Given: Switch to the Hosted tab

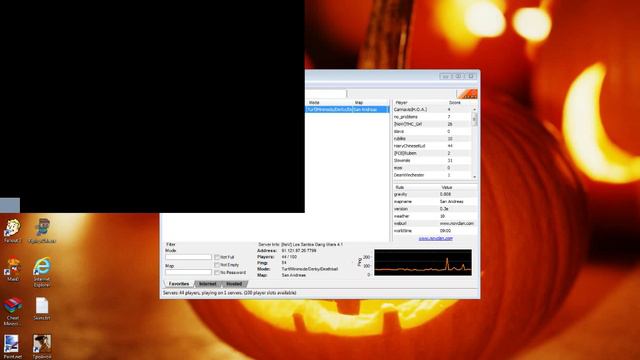Looking at the screenshot, I should coord(234,284).
